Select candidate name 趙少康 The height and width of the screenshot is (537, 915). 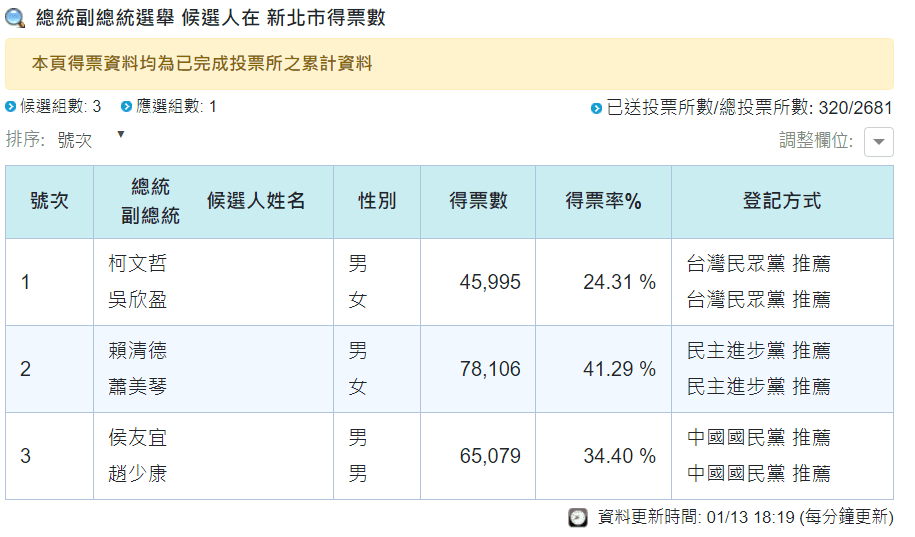[138, 474]
